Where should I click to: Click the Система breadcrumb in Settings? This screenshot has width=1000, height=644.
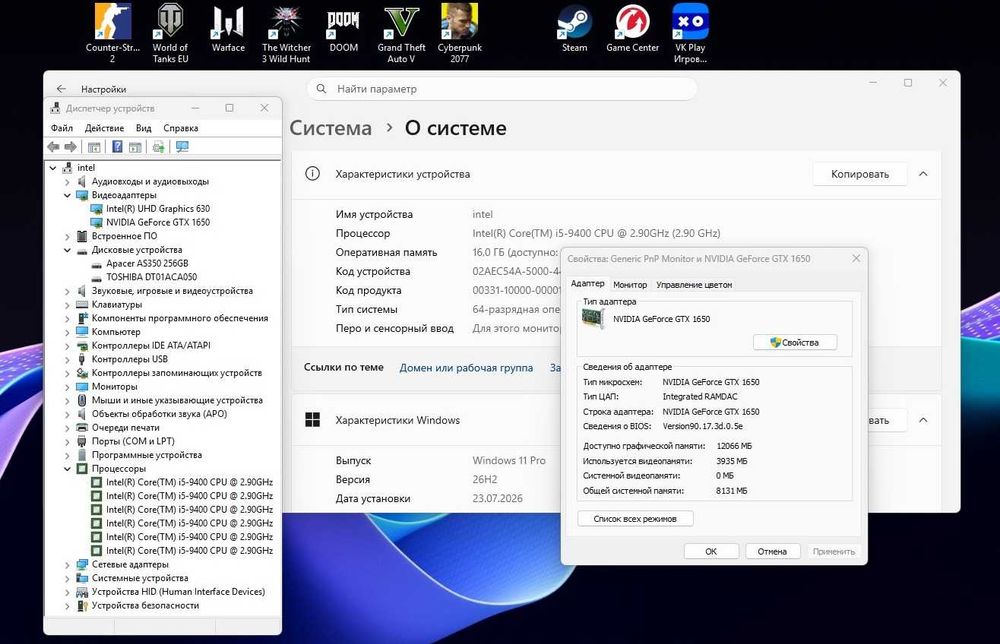[330, 128]
